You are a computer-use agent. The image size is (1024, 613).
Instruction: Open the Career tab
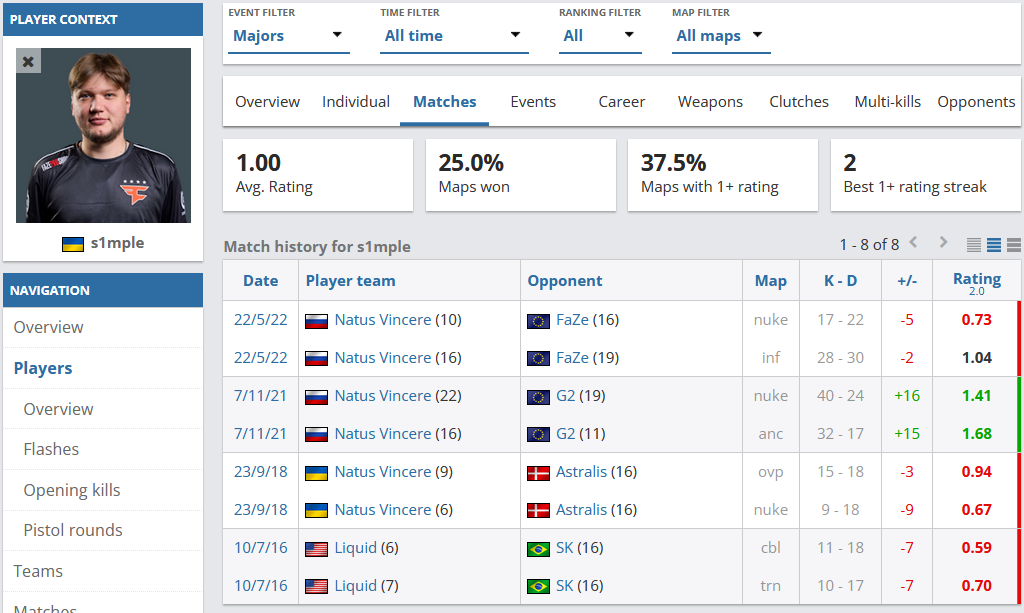622,102
